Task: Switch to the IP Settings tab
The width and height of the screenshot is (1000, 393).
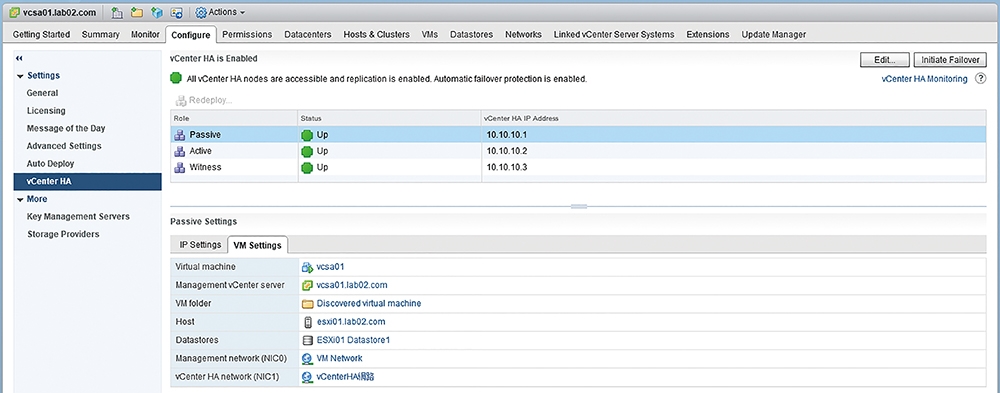Action: pyautogui.click(x=200, y=245)
